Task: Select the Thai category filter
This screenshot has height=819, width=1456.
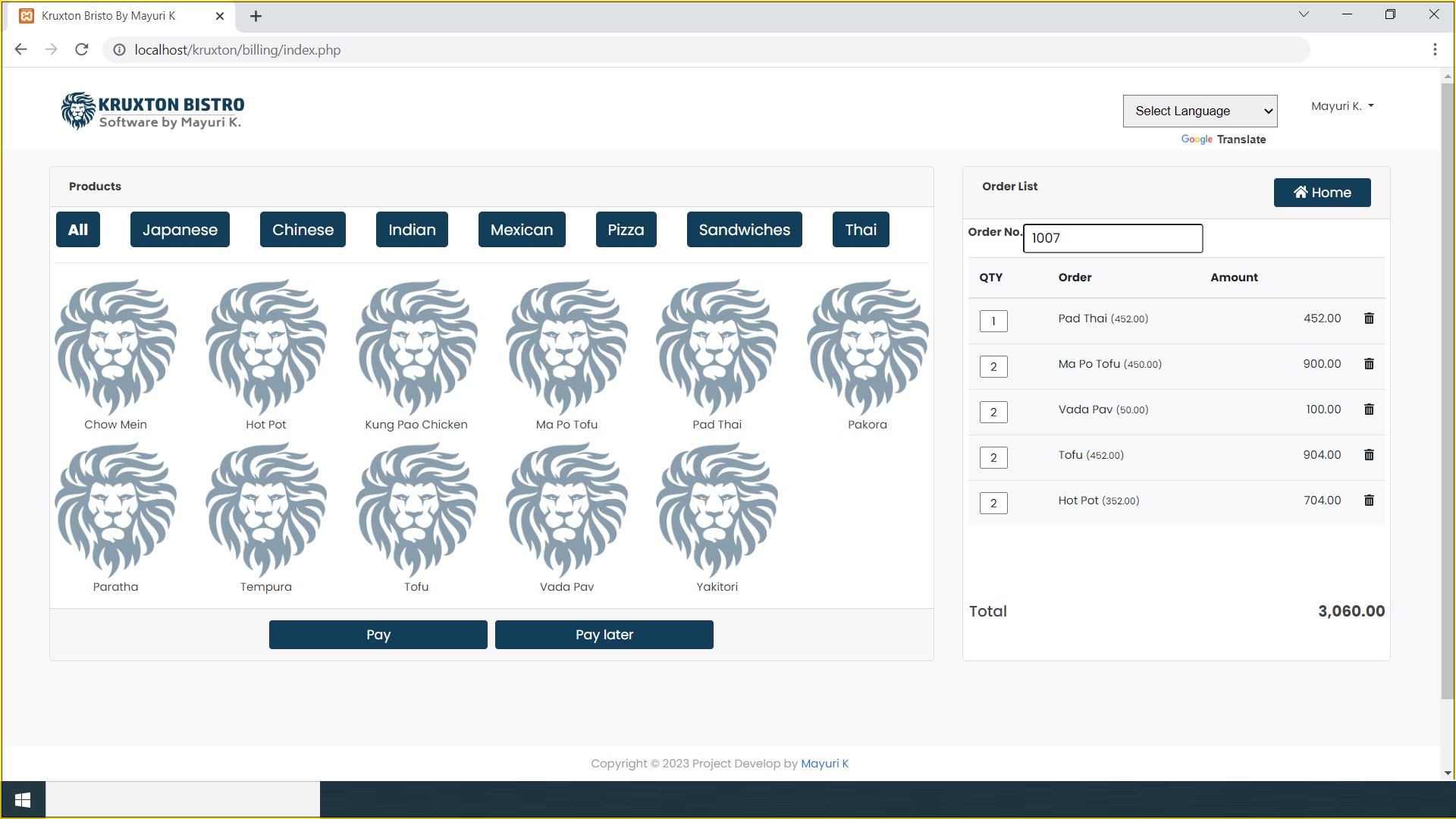Action: coord(861,229)
